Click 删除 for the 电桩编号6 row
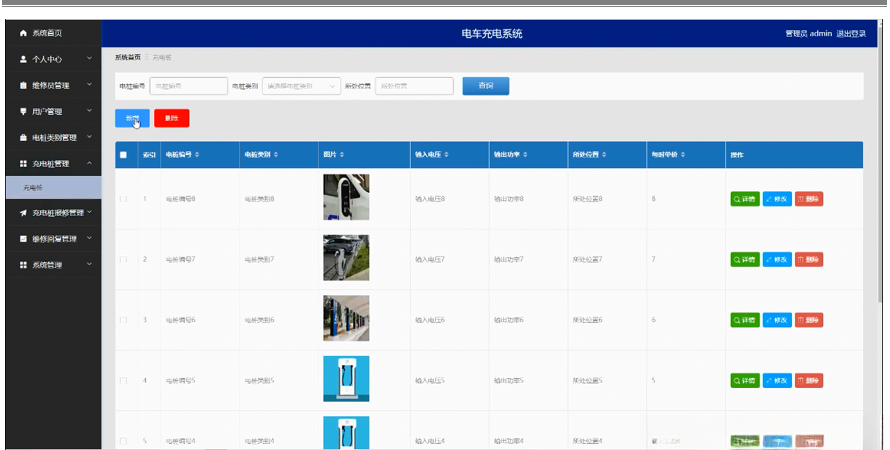 [809, 320]
